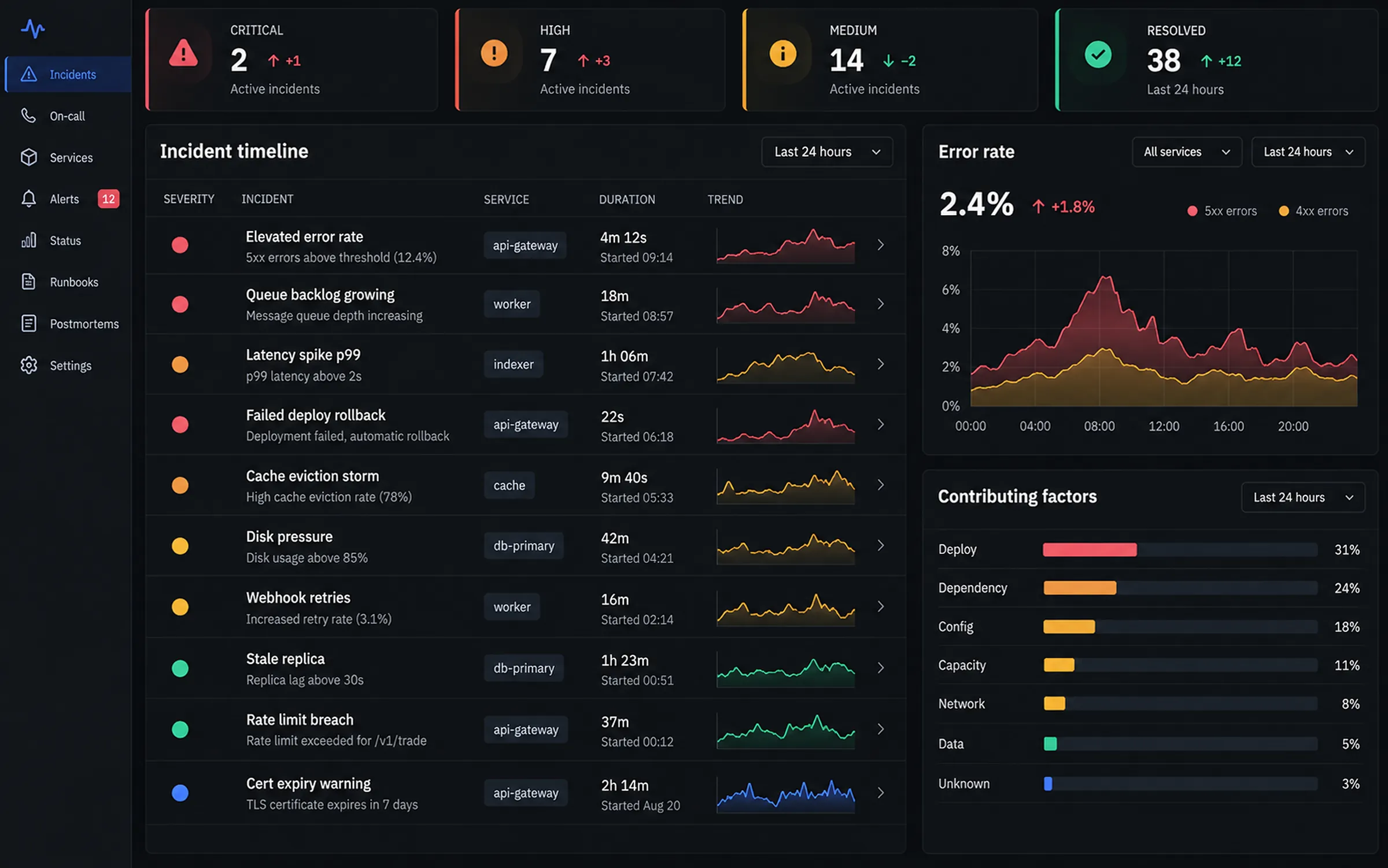This screenshot has width=1388, height=868.
Task: Open Error rate Last 24 hours dropdown
Action: click(1308, 152)
